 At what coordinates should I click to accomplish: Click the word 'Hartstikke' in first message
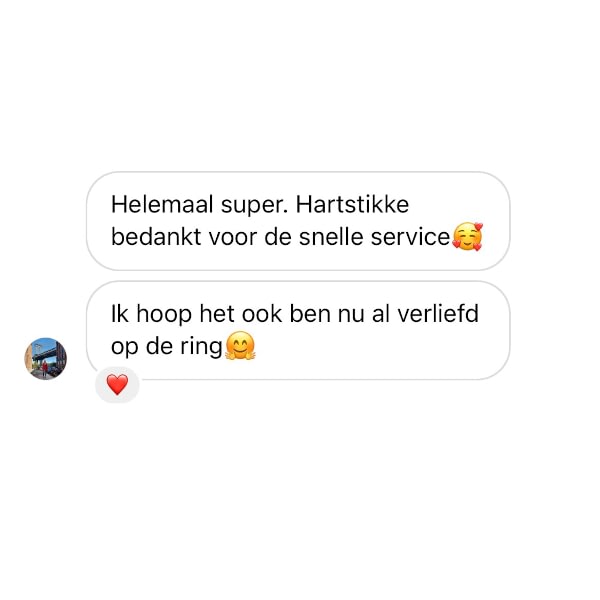(352, 204)
